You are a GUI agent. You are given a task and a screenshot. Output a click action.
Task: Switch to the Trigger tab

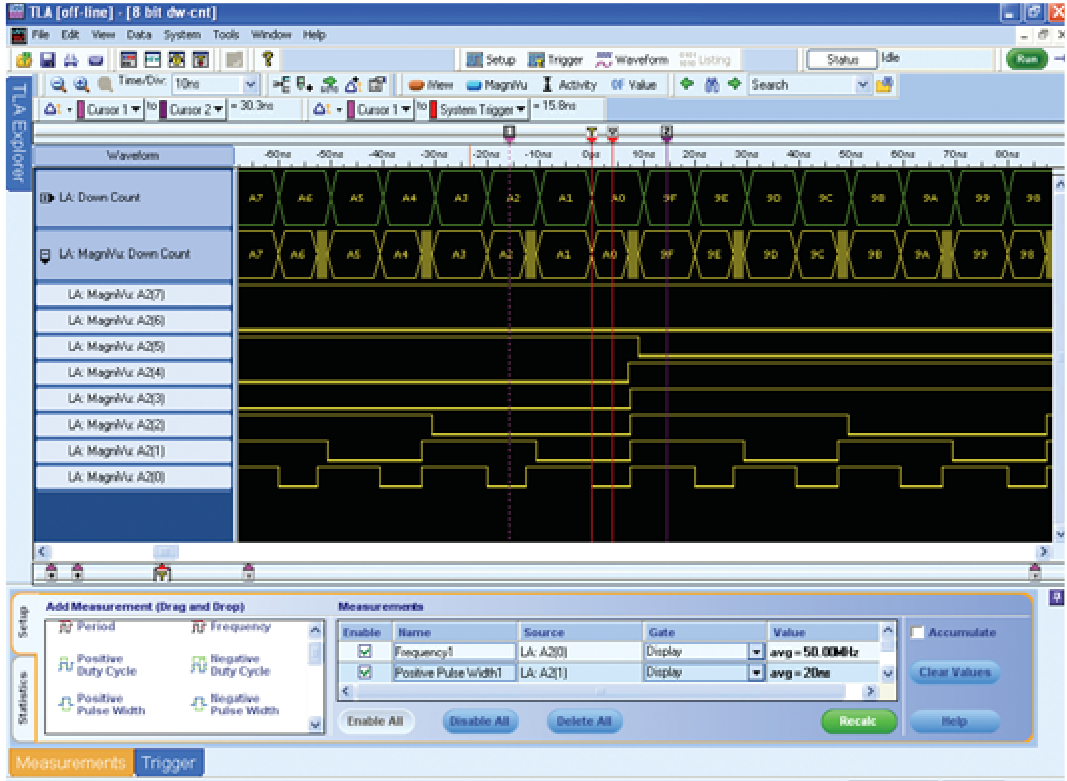168,761
